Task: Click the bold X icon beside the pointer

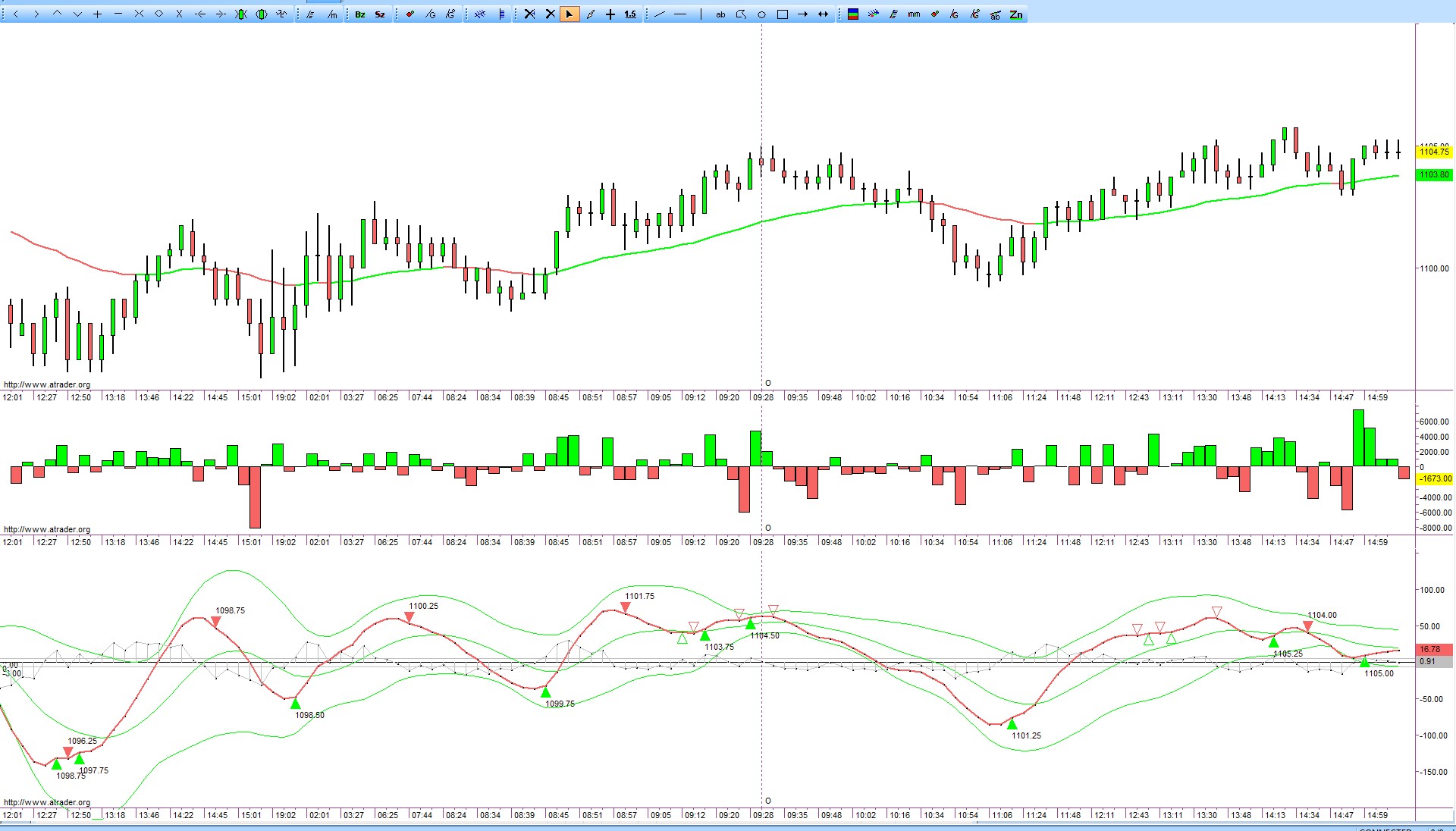Action: click(551, 14)
